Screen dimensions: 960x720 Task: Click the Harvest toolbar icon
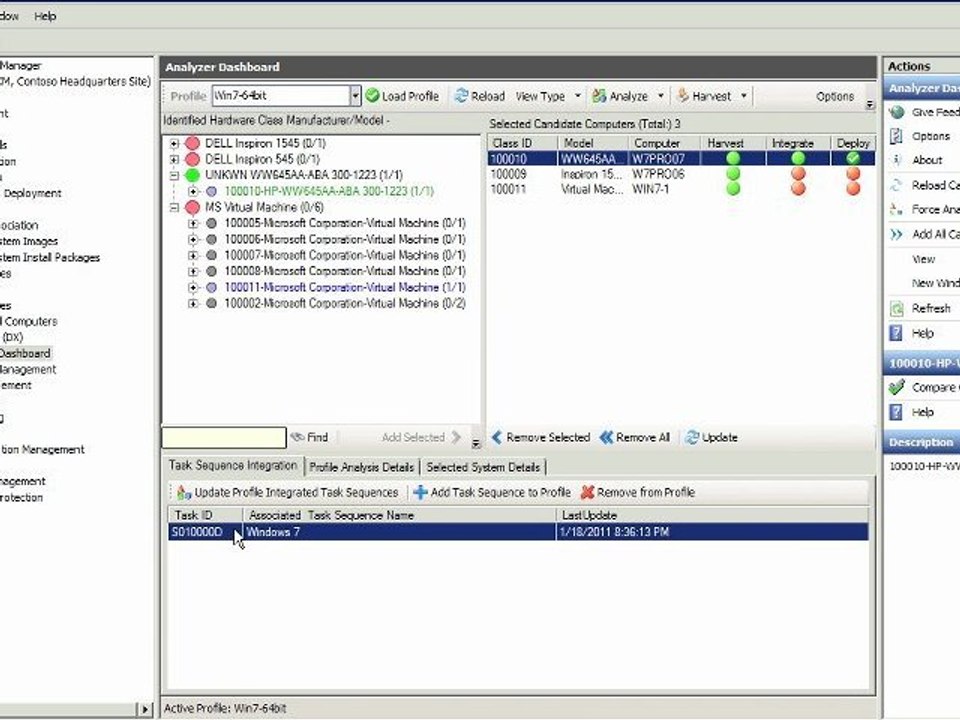(x=683, y=96)
